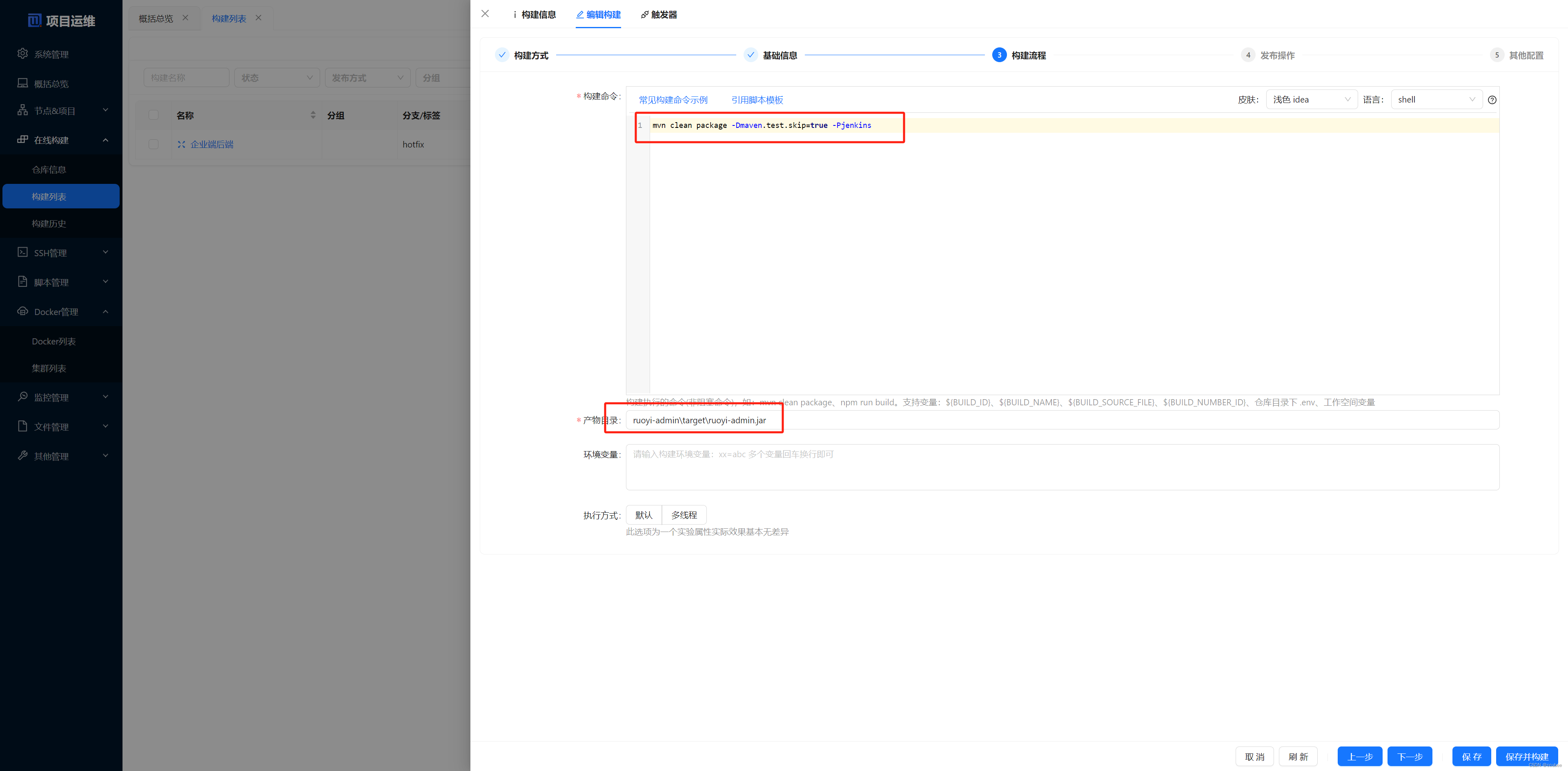This screenshot has width=1568, height=771.
Task: Proceed with 下一步 button
Action: point(1410,756)
